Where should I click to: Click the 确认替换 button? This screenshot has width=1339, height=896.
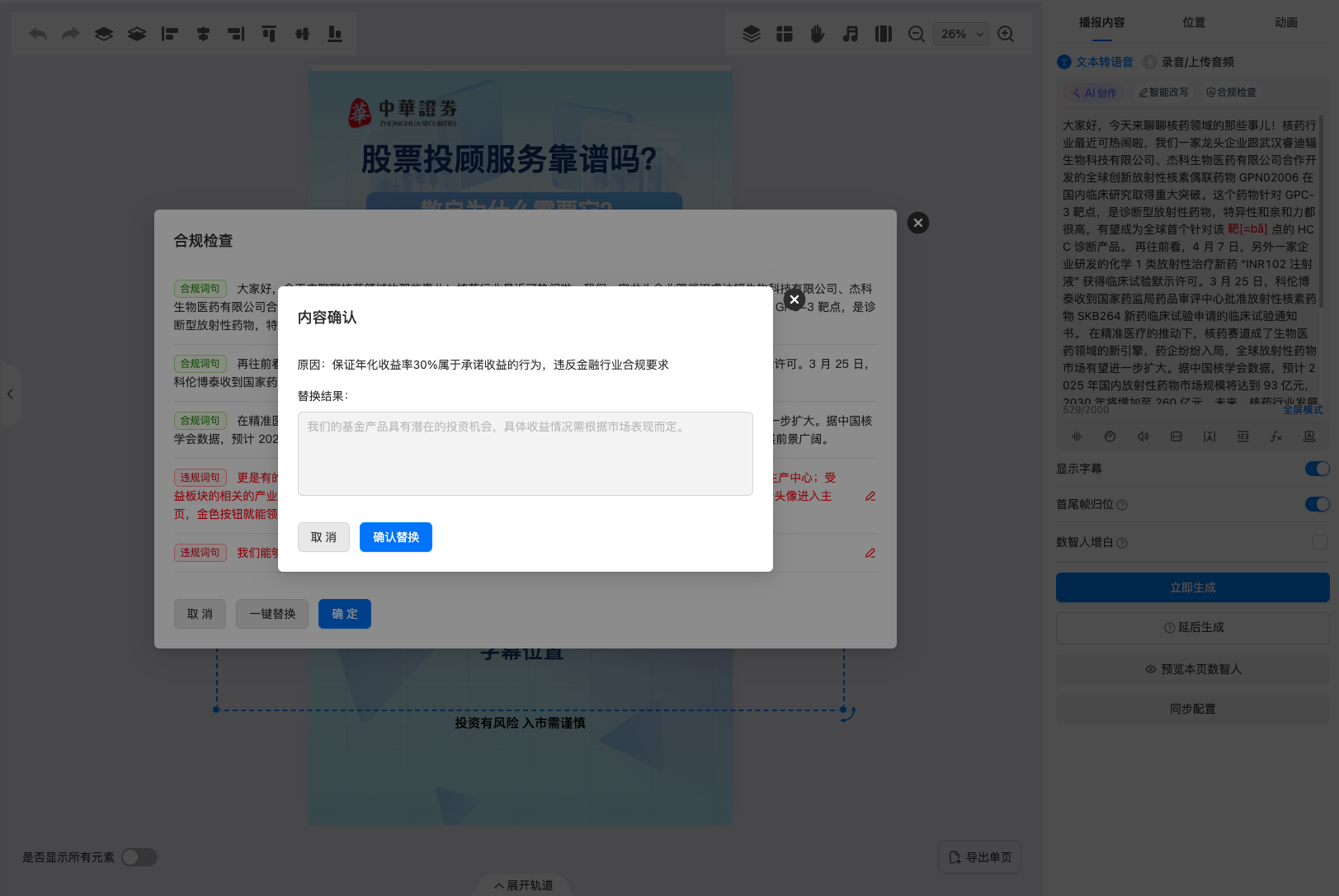click(x=396, y=537)
